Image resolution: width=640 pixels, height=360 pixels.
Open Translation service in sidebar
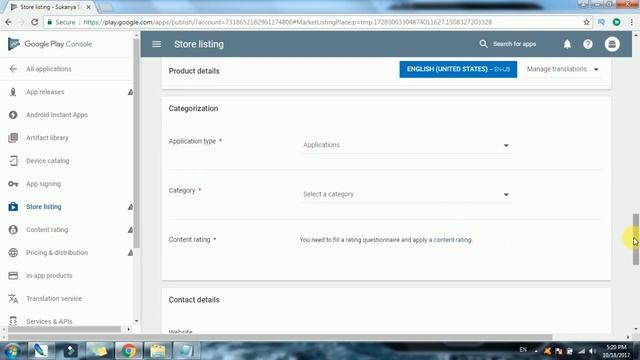click(54, 298)
